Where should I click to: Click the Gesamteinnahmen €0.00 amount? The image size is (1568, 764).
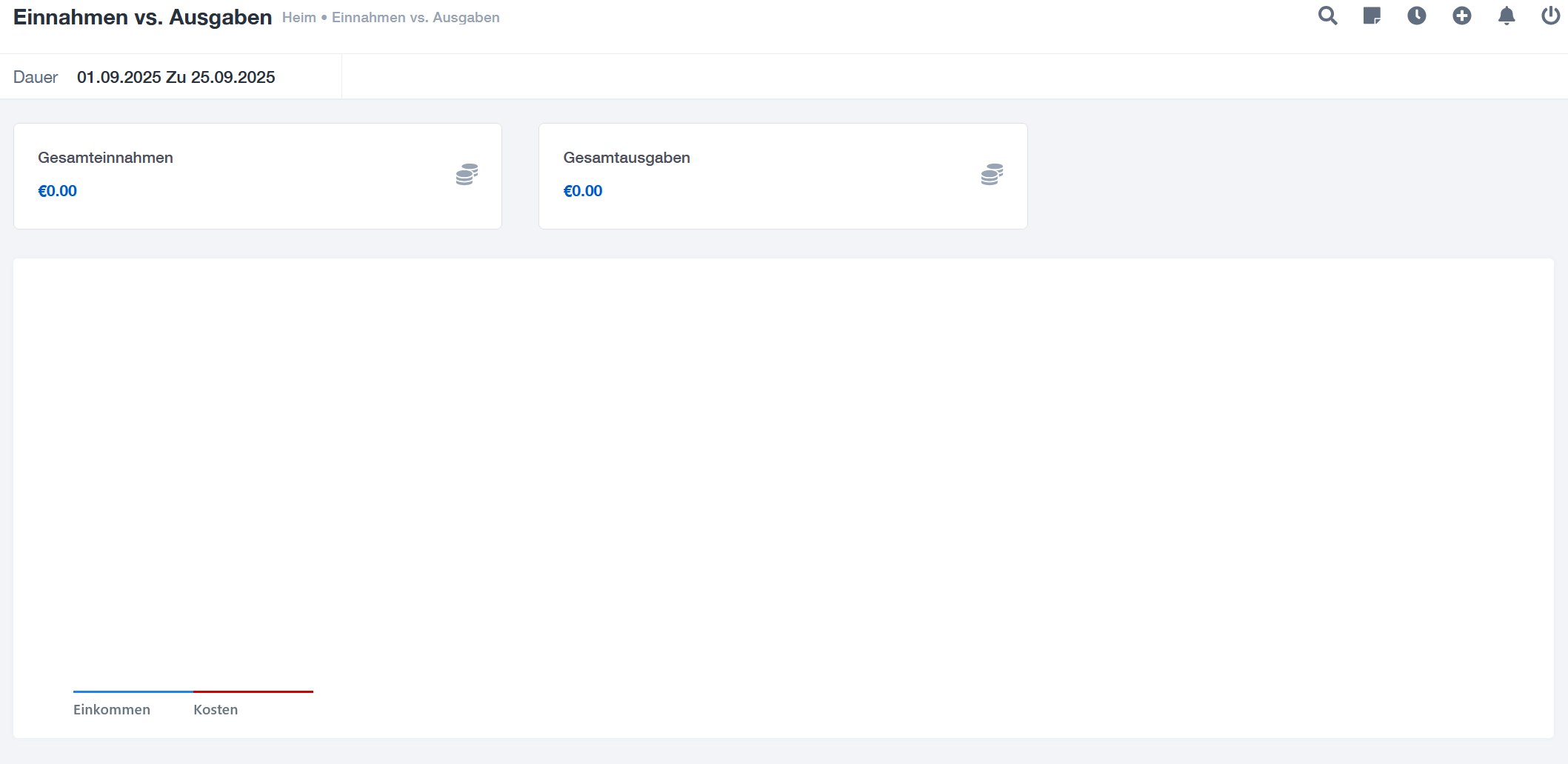[x=58, y=191]
